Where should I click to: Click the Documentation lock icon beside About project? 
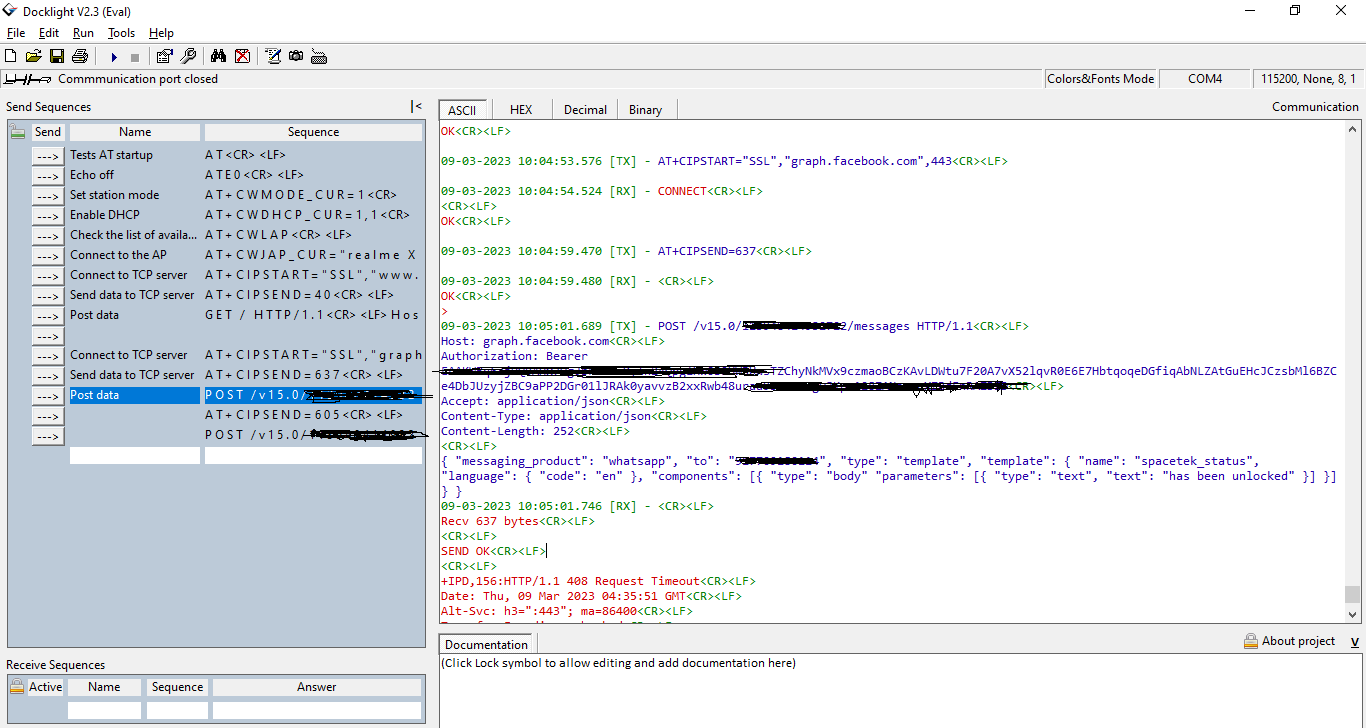[1250, 641]
